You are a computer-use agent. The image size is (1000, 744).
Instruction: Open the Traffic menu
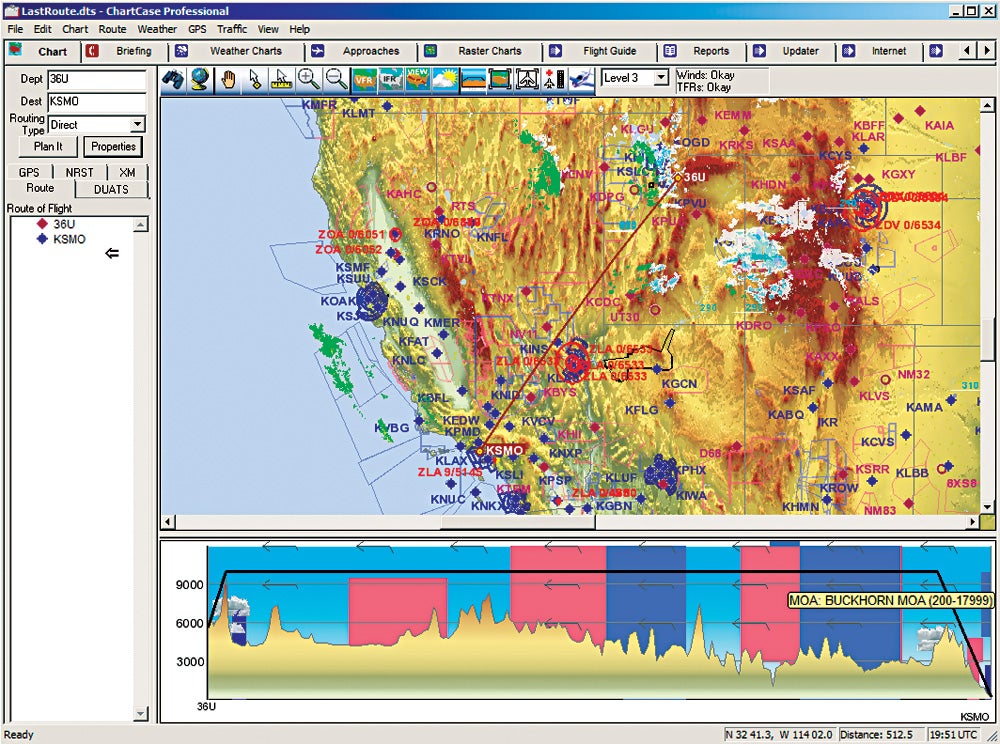coord(232,29)
